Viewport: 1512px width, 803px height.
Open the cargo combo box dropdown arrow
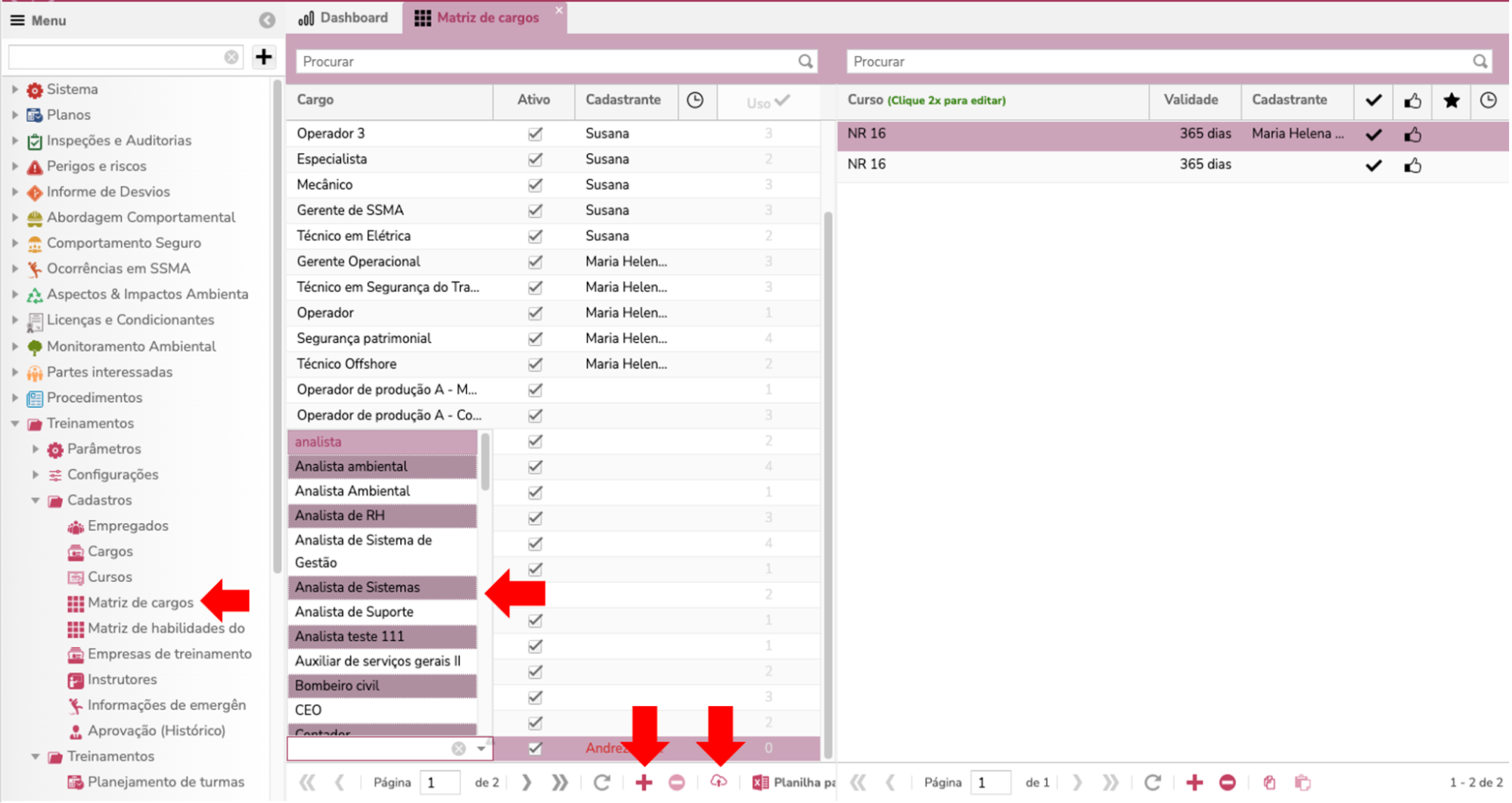click(x=481, y=749)
